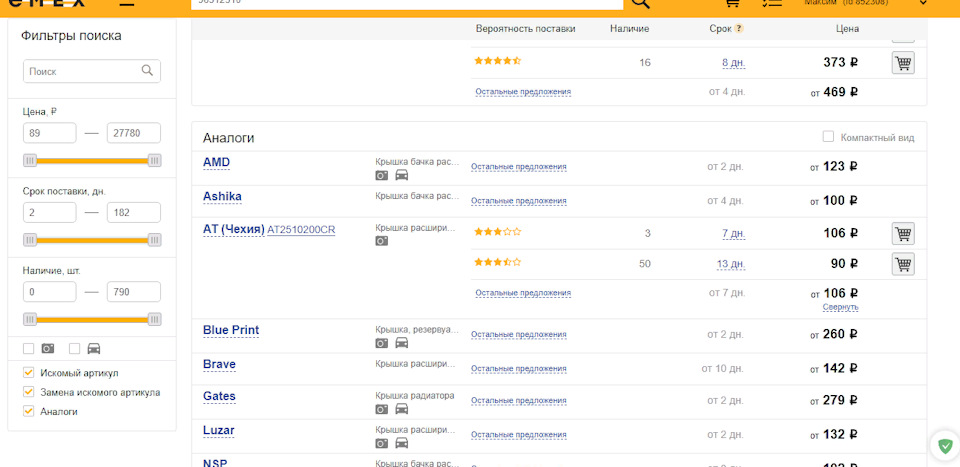
Task: Uncheck Аналоги filter
Action: (x=28, y=412)
